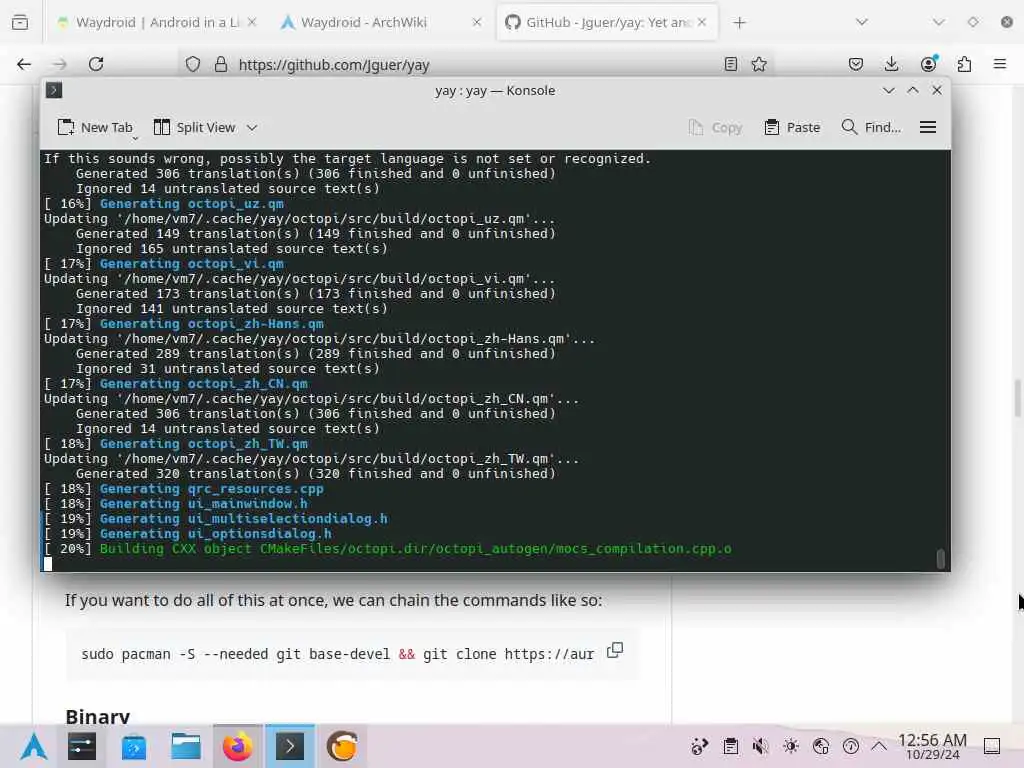This screenshot has width=1024, height=768.
Task: Expand the New Tab profile dropdown arrow
Action: pos(135,138)
